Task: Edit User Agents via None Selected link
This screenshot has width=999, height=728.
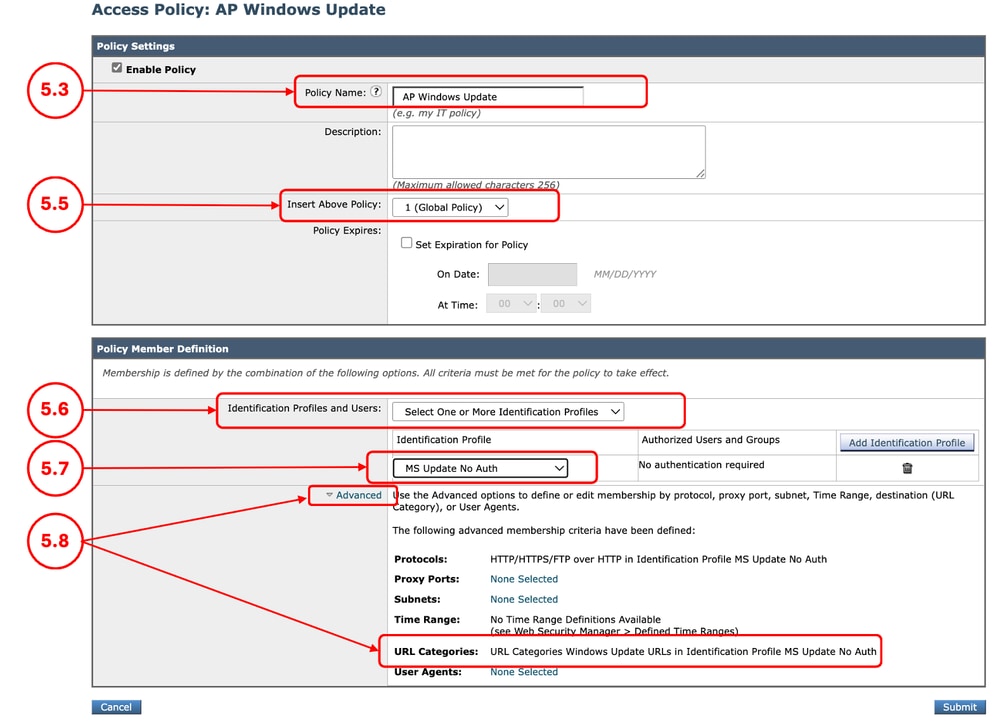Action: pos(523,672)
